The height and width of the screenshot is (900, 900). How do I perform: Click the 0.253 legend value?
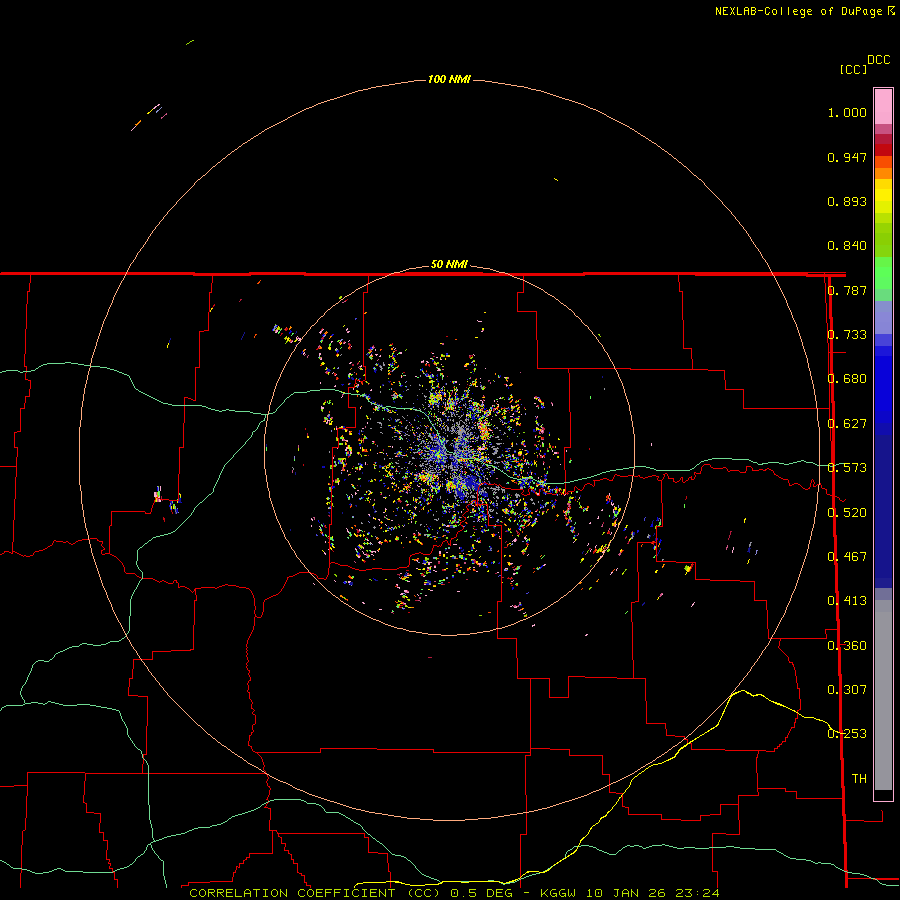tap(847, 734)
